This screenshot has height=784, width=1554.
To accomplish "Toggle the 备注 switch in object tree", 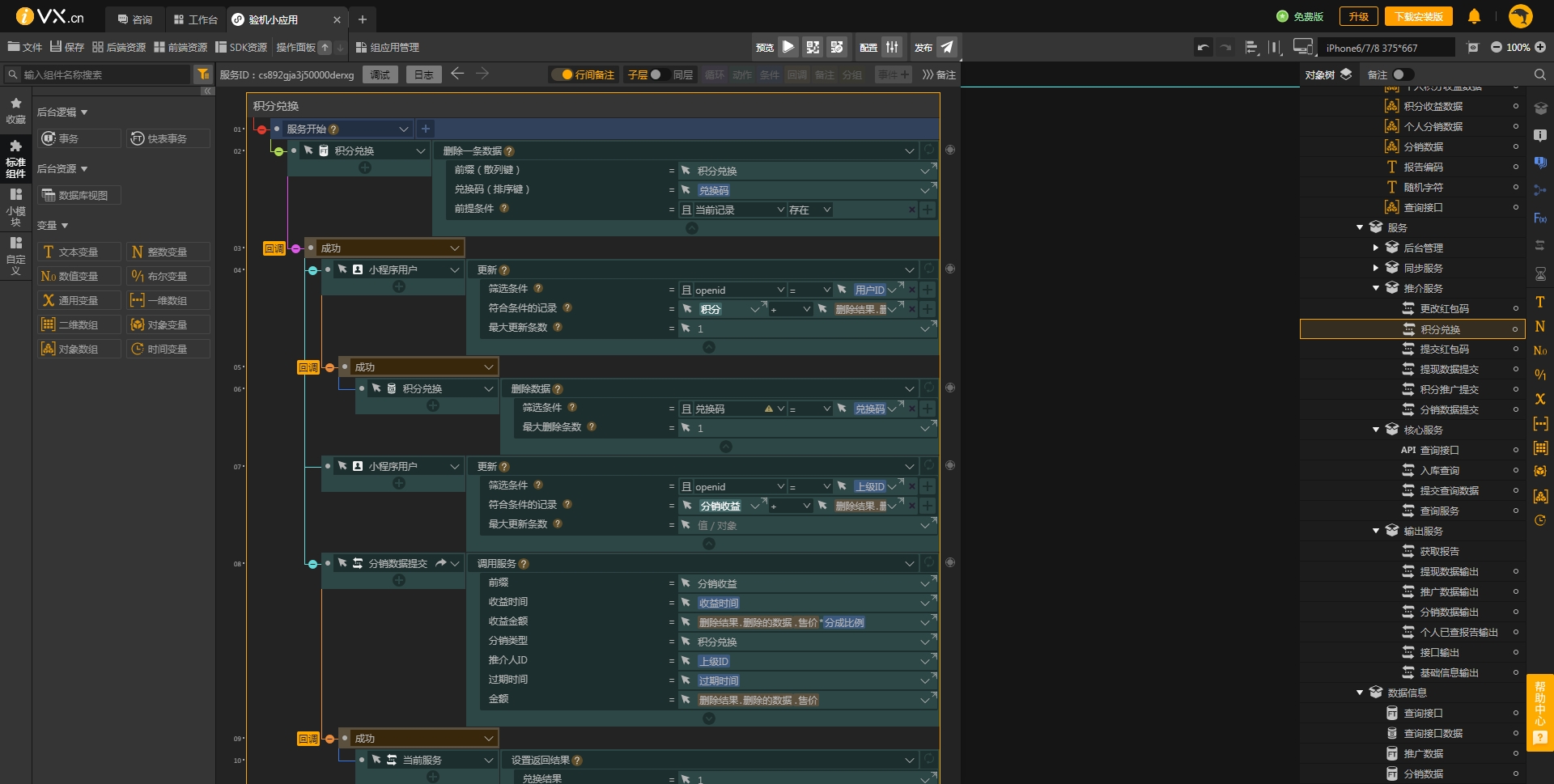I will tap(1403, 74).
